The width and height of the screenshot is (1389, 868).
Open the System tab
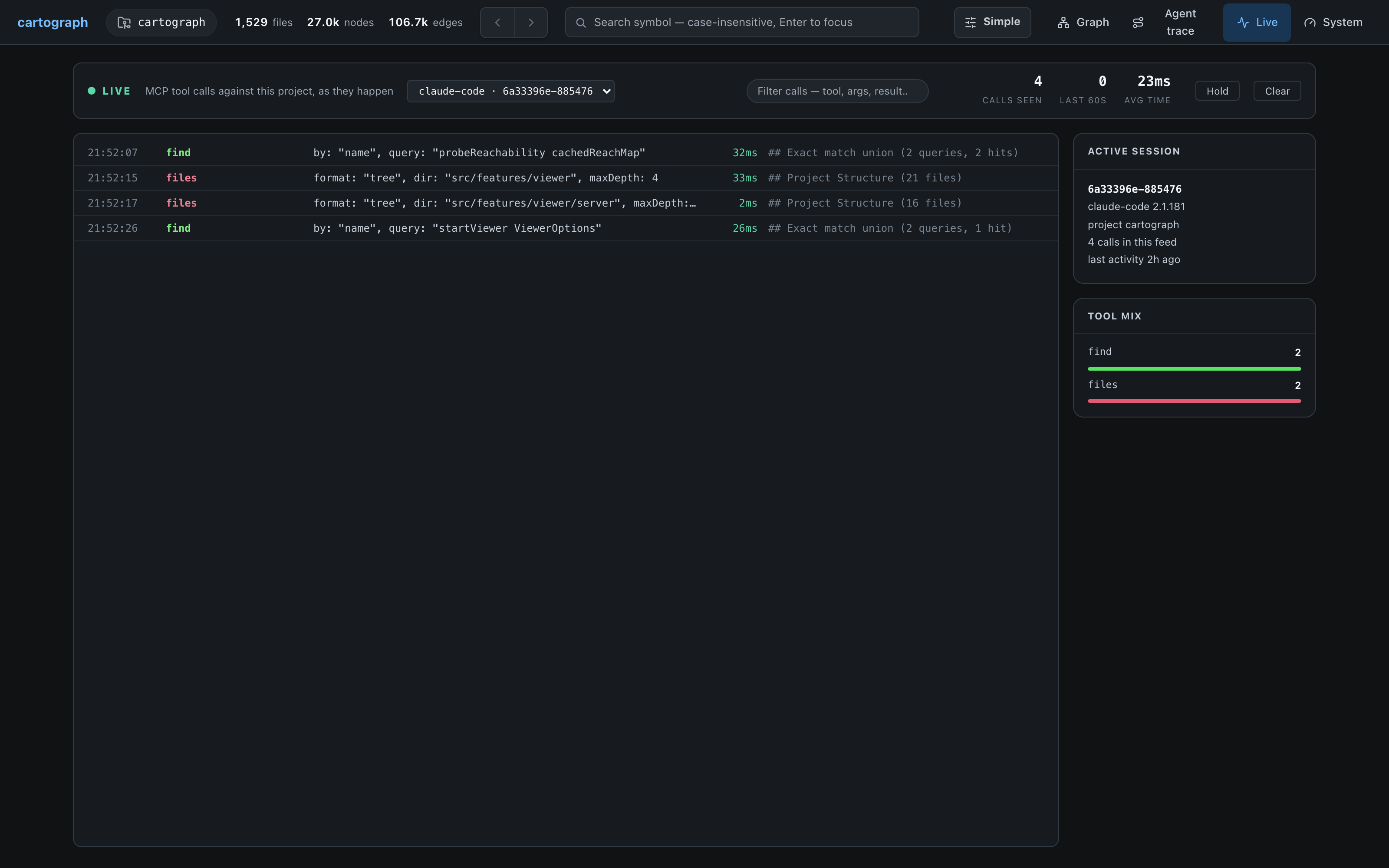click(1333, 23)
